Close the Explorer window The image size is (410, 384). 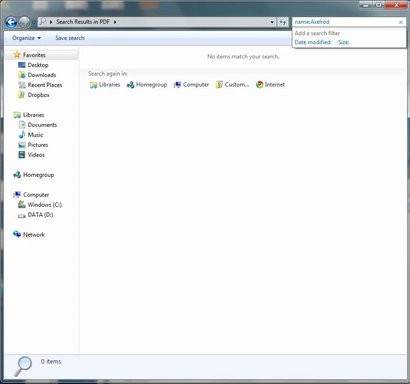(x=397, y=5)
